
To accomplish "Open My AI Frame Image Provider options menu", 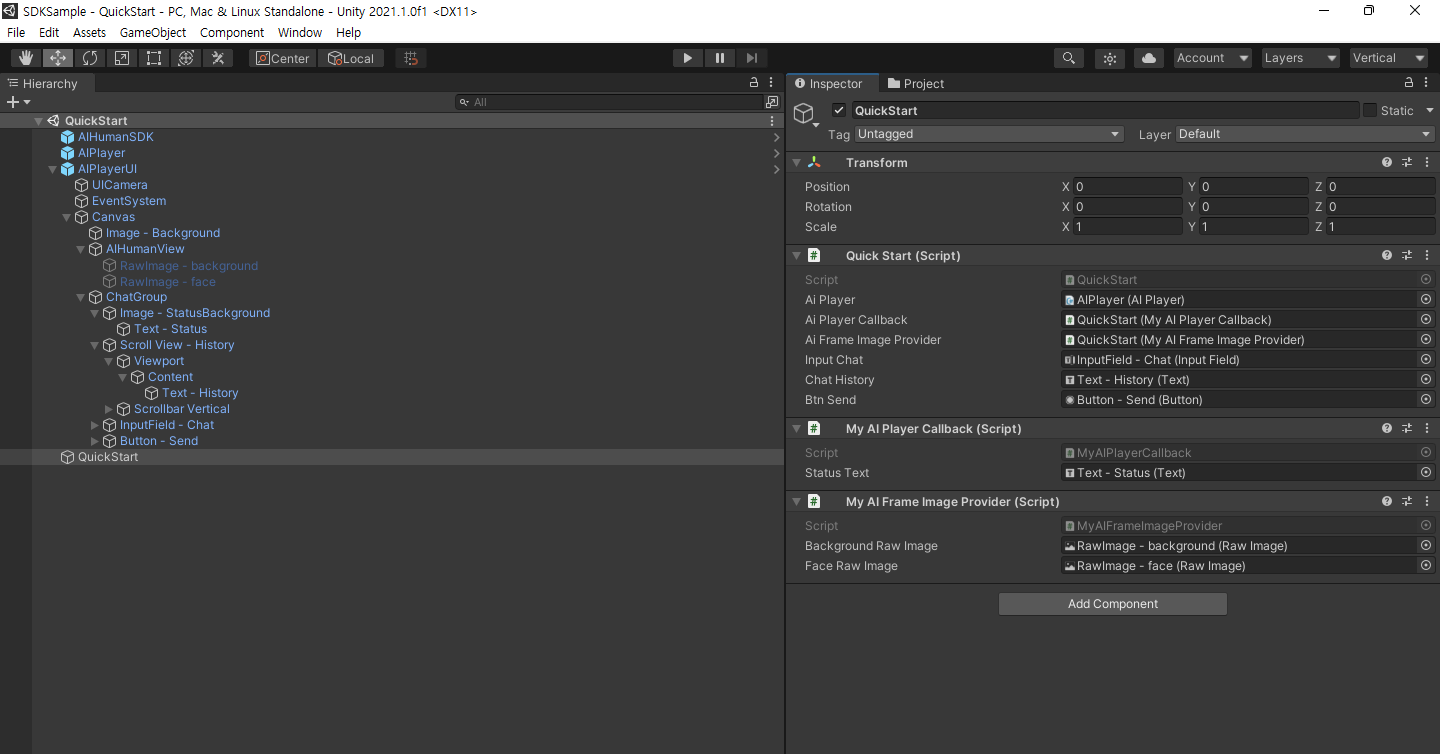I will tap(1427, 501).
